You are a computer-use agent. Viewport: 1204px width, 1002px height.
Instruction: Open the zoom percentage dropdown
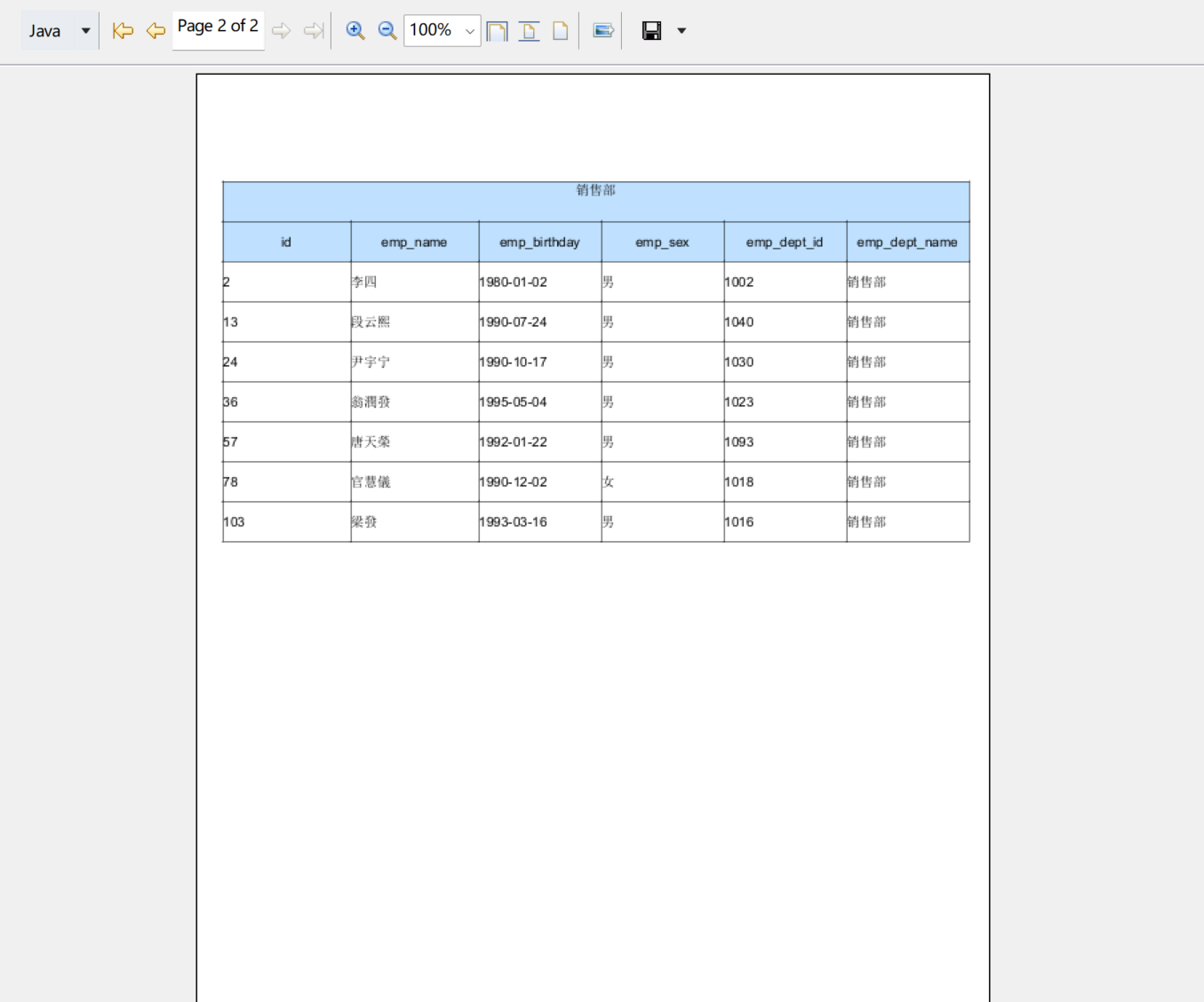click(x=470, y=29)
